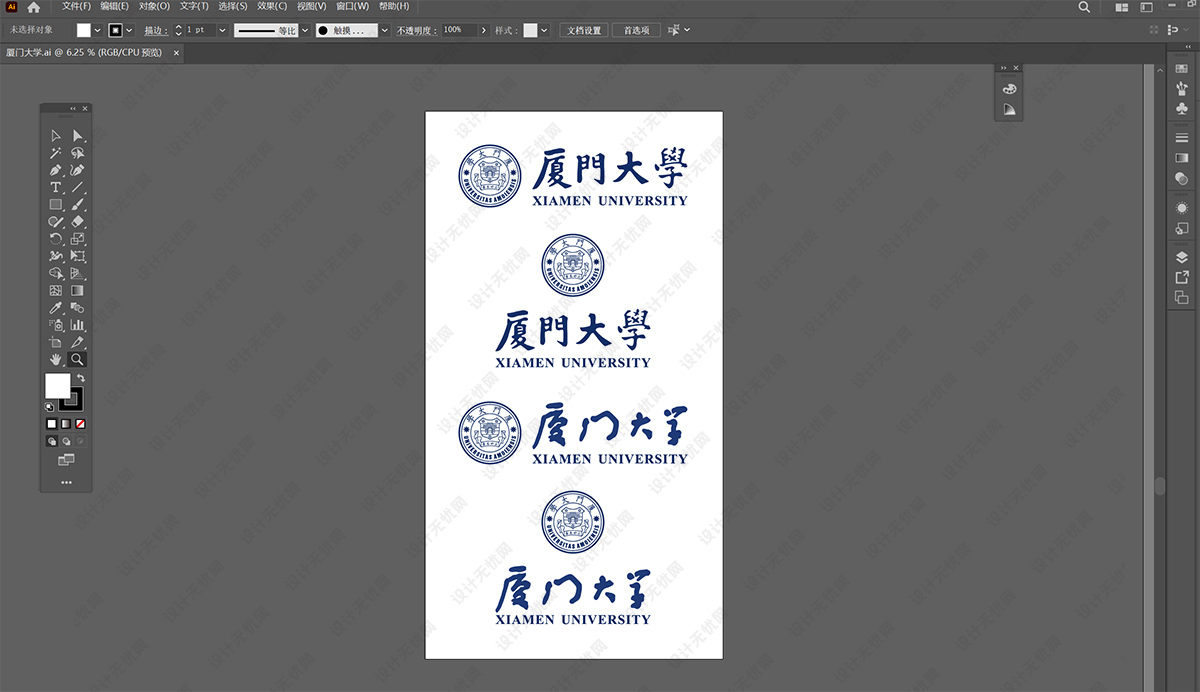
Task: Select the Eraser tool
Action: [x=78, y=222]
